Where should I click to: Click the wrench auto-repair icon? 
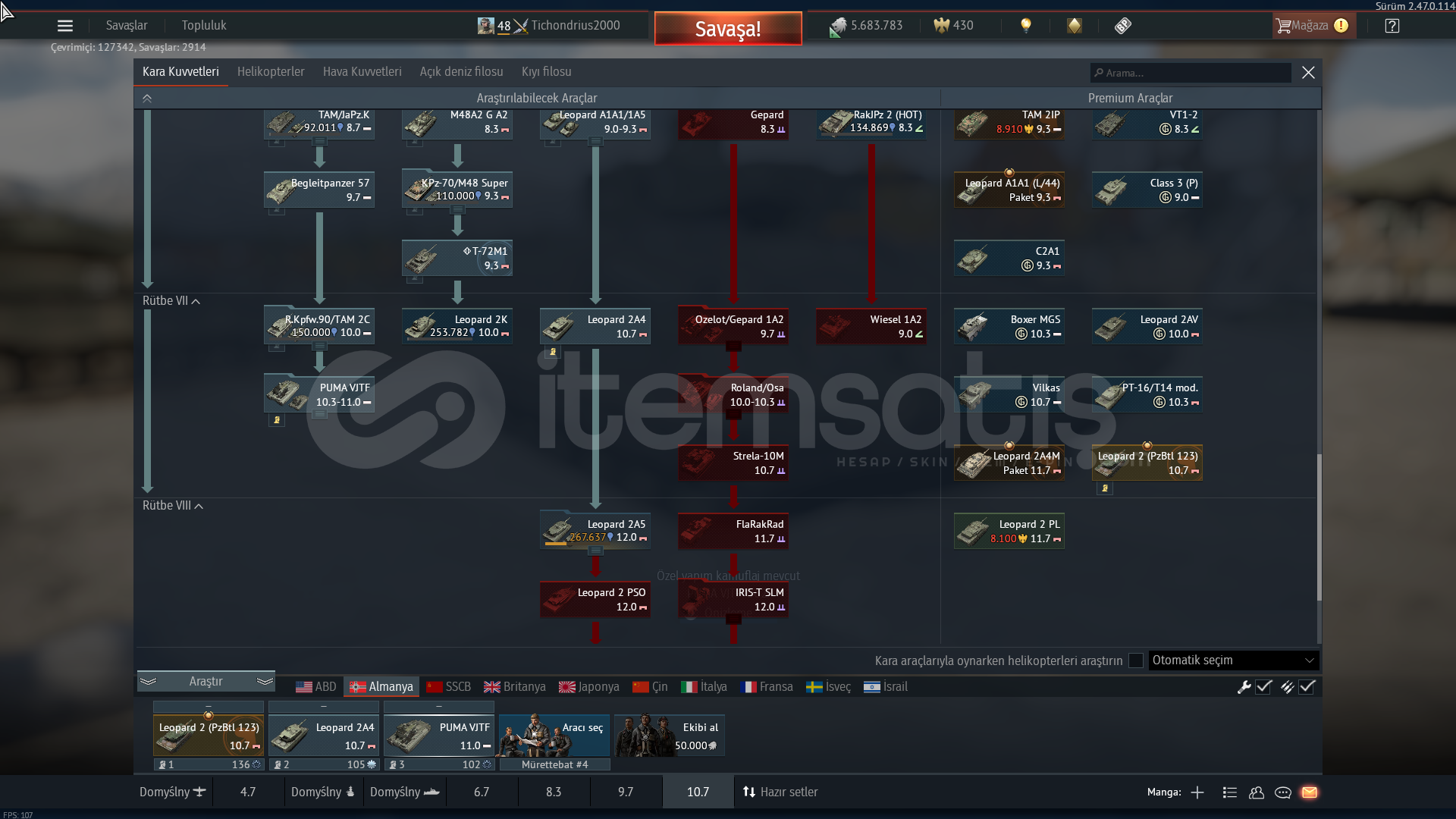pos(1244,687)
